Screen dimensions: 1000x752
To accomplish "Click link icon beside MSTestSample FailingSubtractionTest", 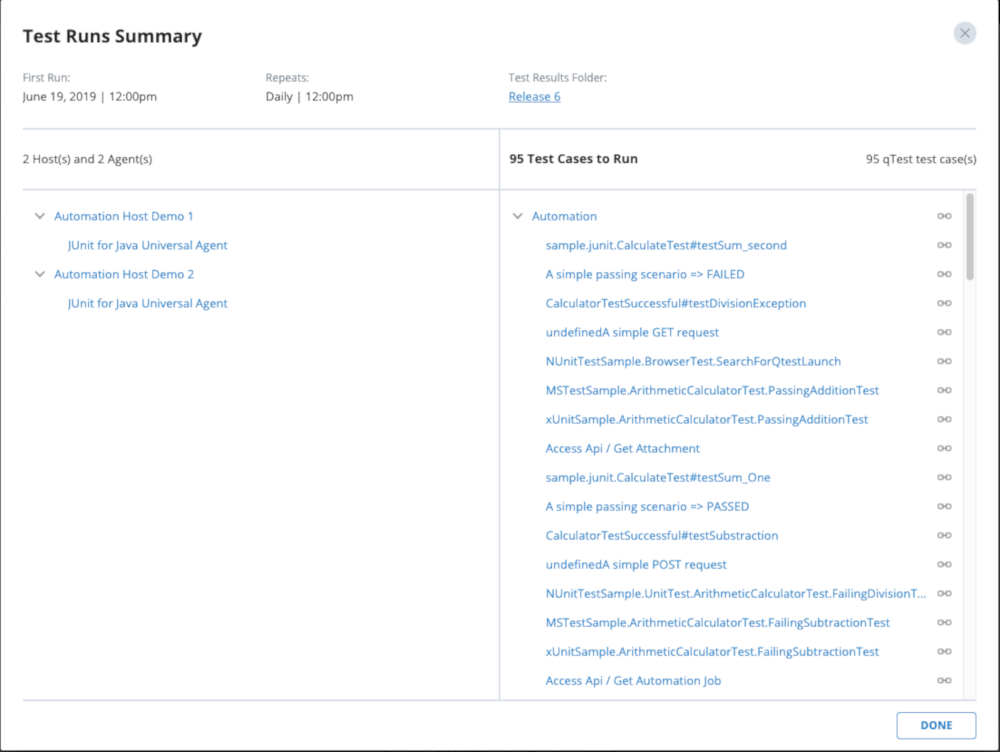I will pyautogui.click(x=943, y=622).
